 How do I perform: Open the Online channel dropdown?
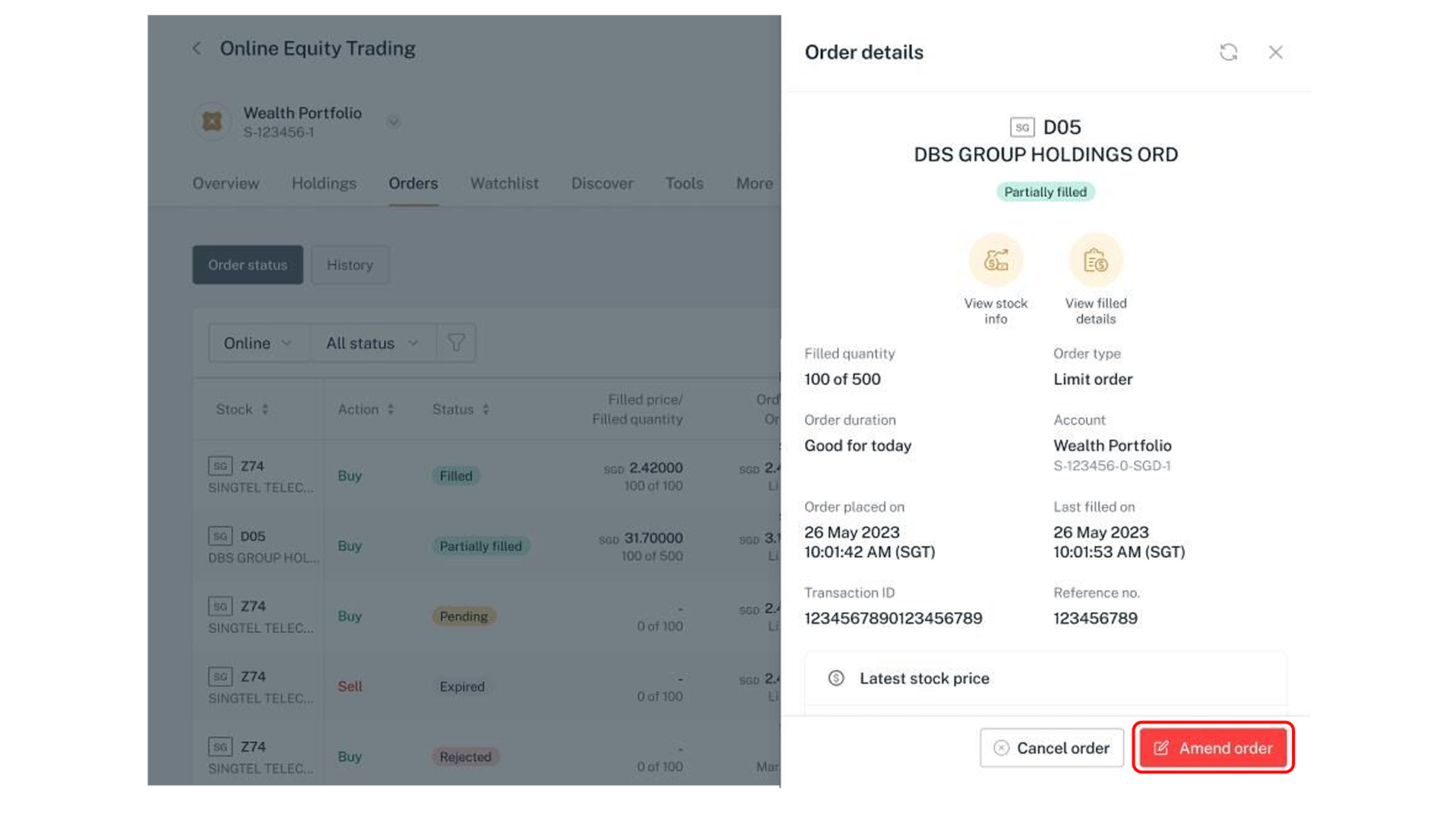pyautogui.click(x=258, y=343)
